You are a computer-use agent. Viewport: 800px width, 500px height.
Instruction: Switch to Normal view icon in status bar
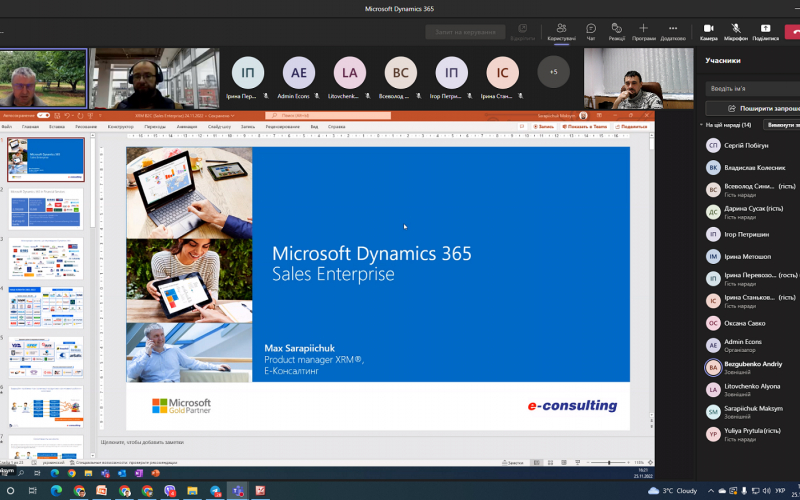pos(536,463)
